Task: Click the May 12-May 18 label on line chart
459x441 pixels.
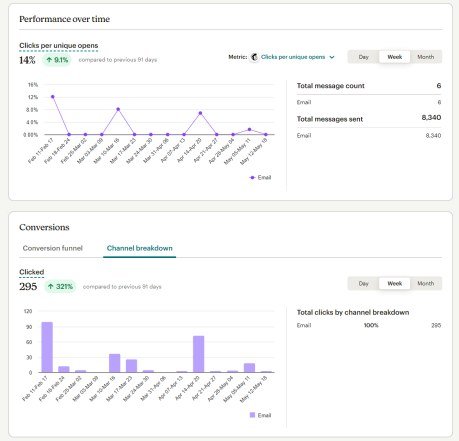Action: click(255, 151)
